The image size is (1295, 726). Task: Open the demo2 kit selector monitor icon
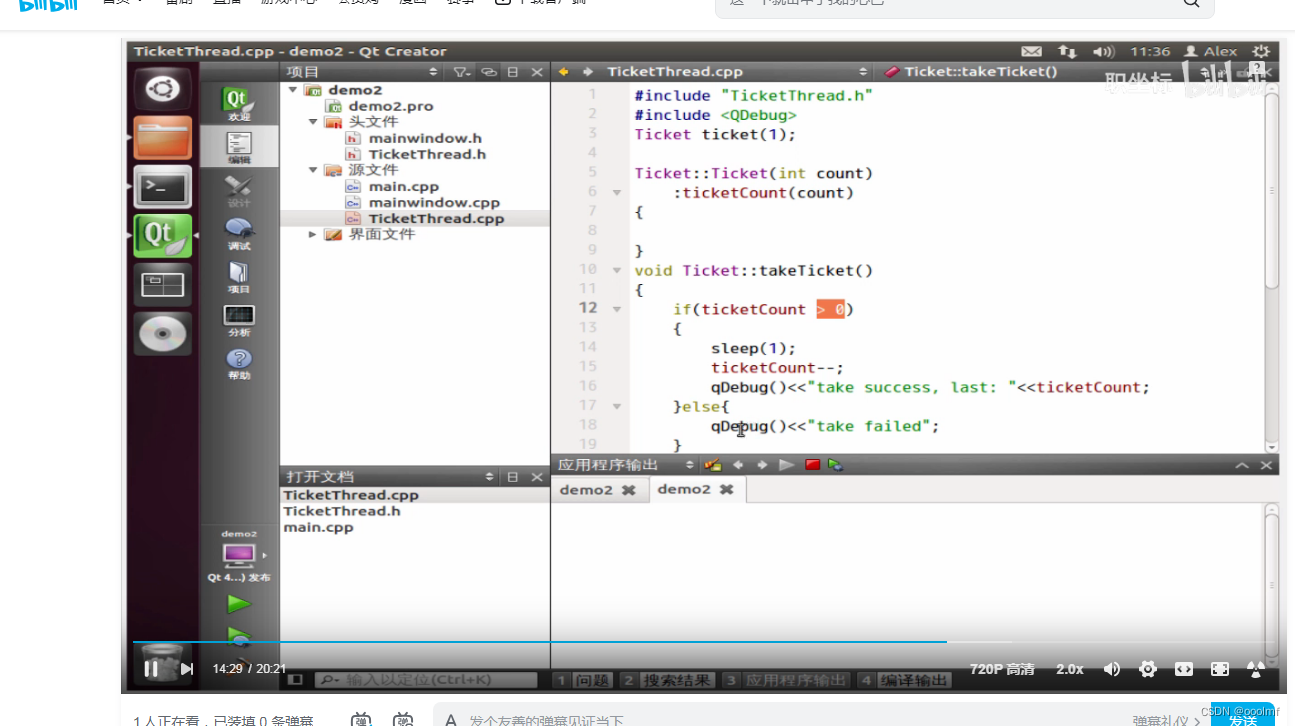tap(238, 554)
